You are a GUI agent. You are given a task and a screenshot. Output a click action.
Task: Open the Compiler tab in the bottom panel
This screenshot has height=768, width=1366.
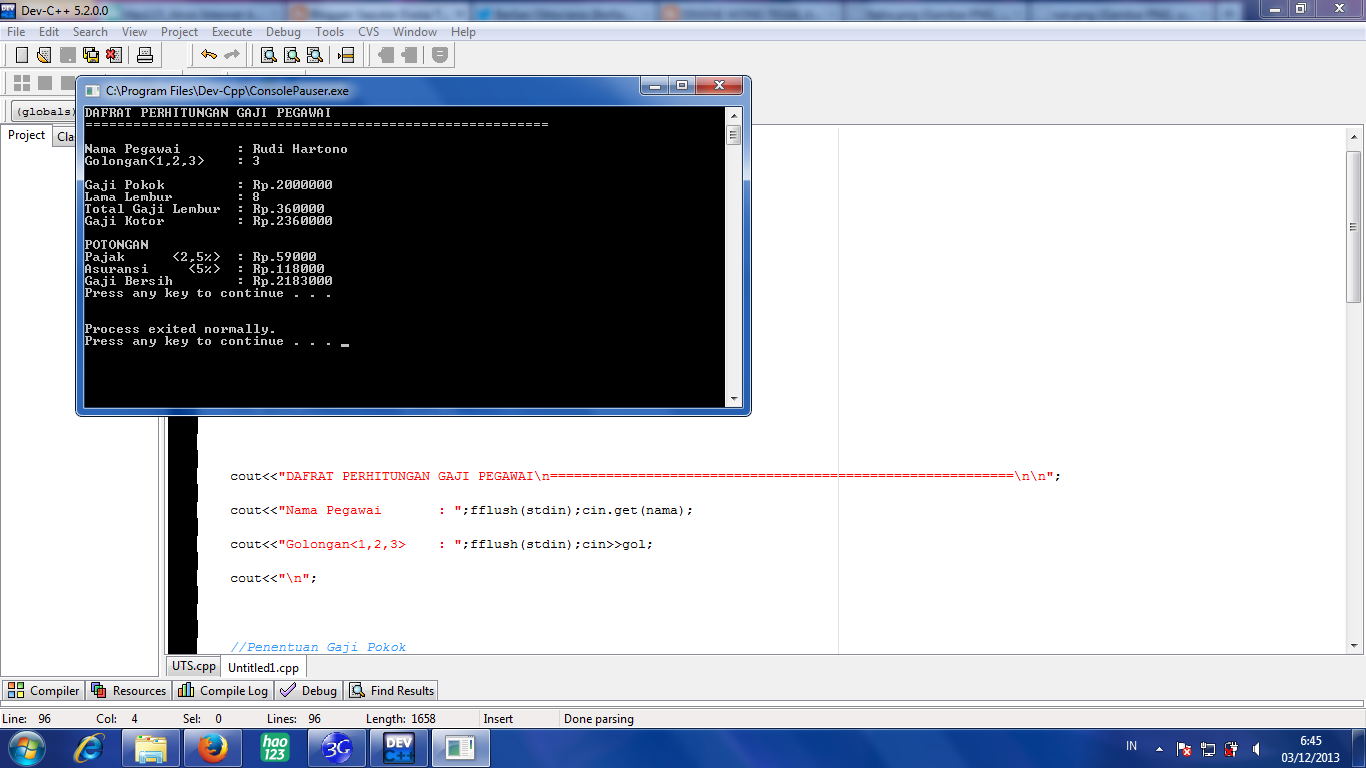44,690
